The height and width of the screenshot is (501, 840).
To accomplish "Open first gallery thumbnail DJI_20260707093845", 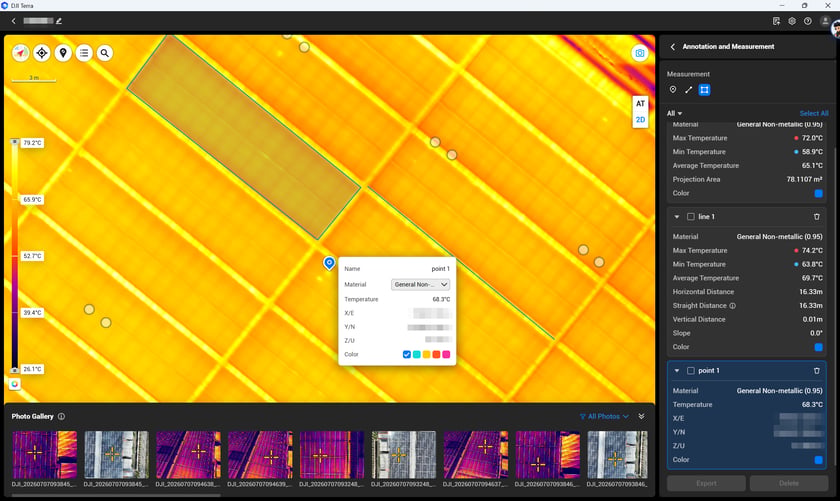I will [x=44, y=454].
